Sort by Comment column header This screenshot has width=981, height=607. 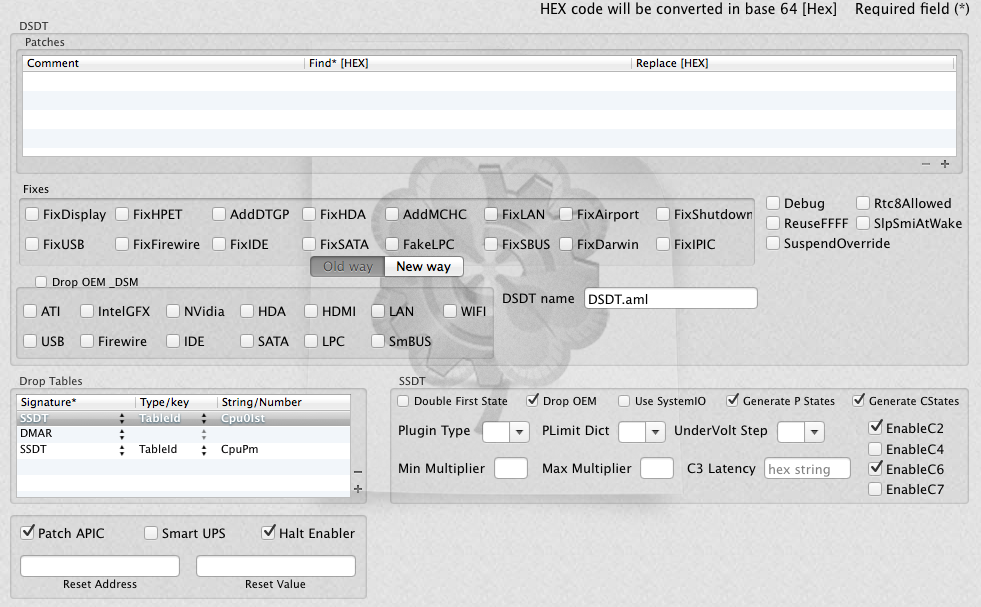point(164,63)
